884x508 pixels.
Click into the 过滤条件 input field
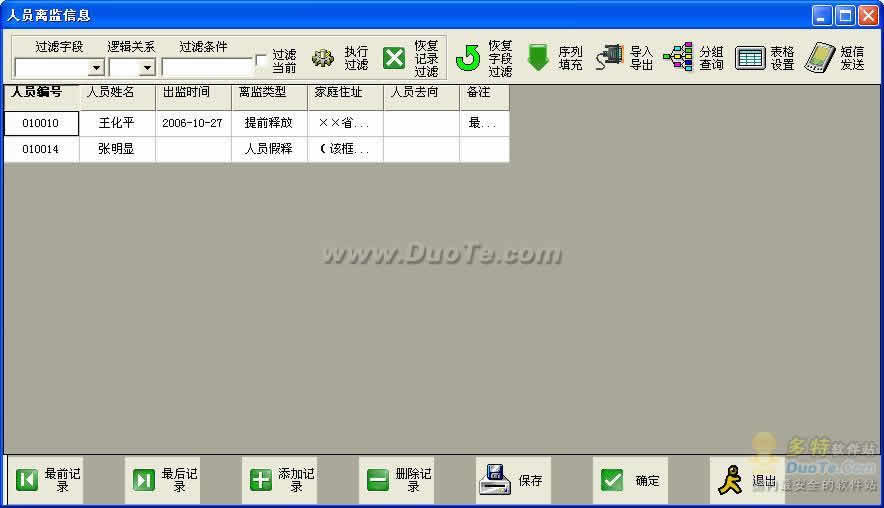(207, 68)
